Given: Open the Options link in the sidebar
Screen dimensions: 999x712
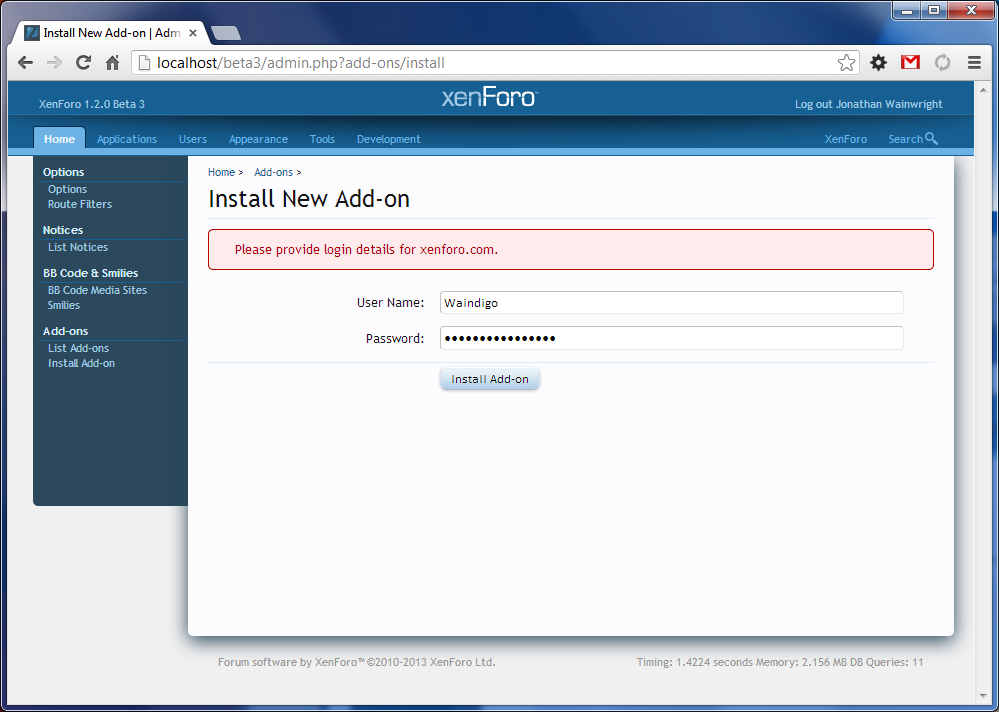Looking at the screenshot, I should (68, 189).
